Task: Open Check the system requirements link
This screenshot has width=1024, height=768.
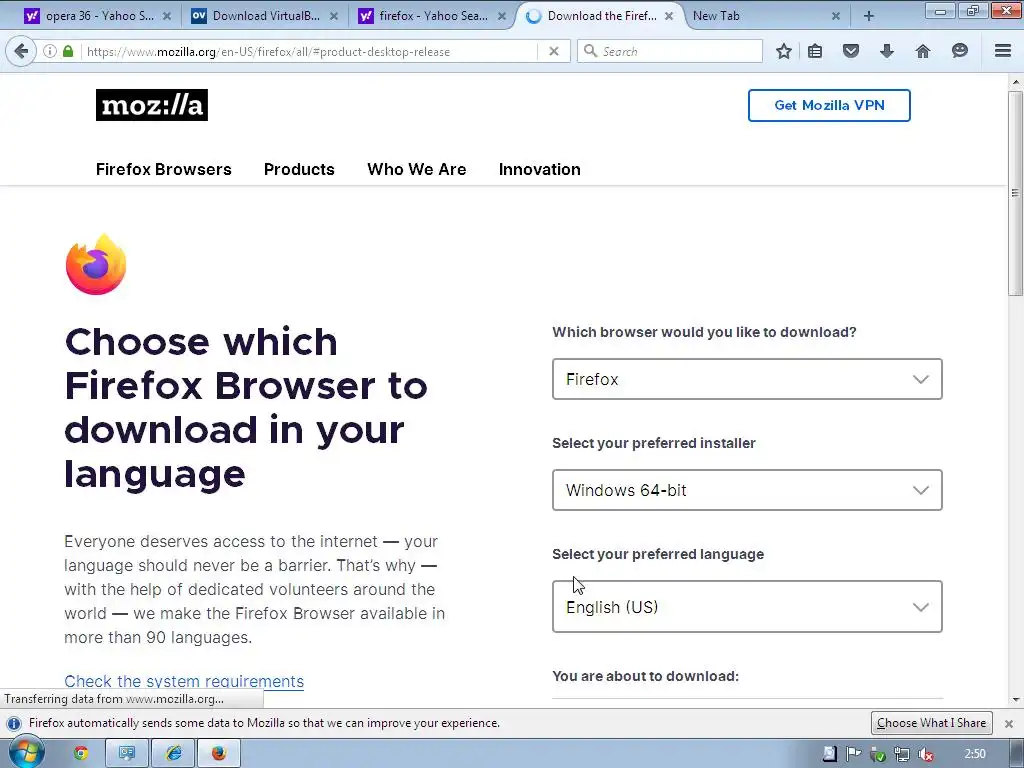Action: [184, 681]
